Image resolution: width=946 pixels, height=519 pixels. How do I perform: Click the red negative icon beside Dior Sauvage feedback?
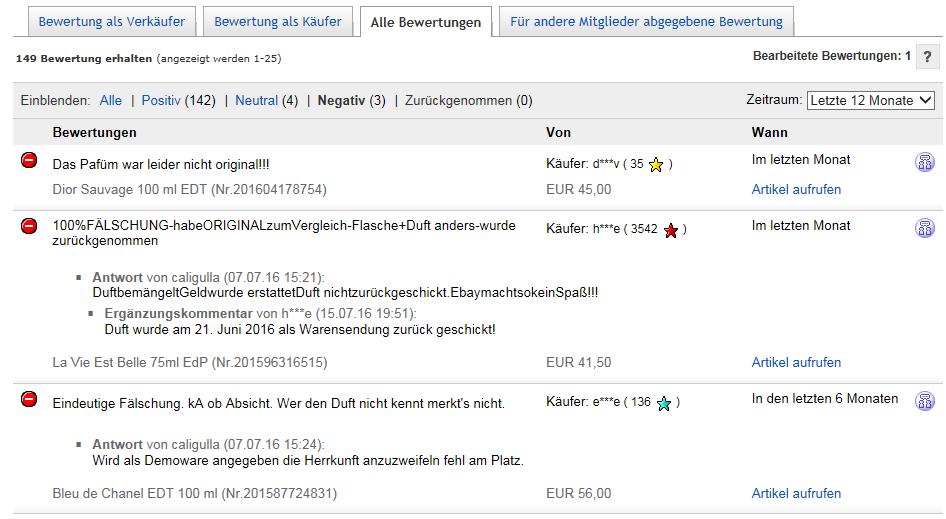29,160
